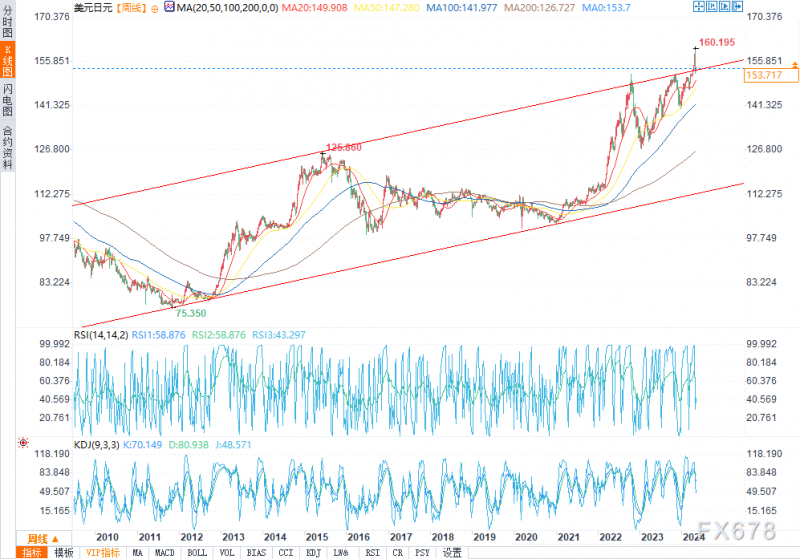
Task: Click the crosshair cursor icon at top right
Action: (698, 7)
